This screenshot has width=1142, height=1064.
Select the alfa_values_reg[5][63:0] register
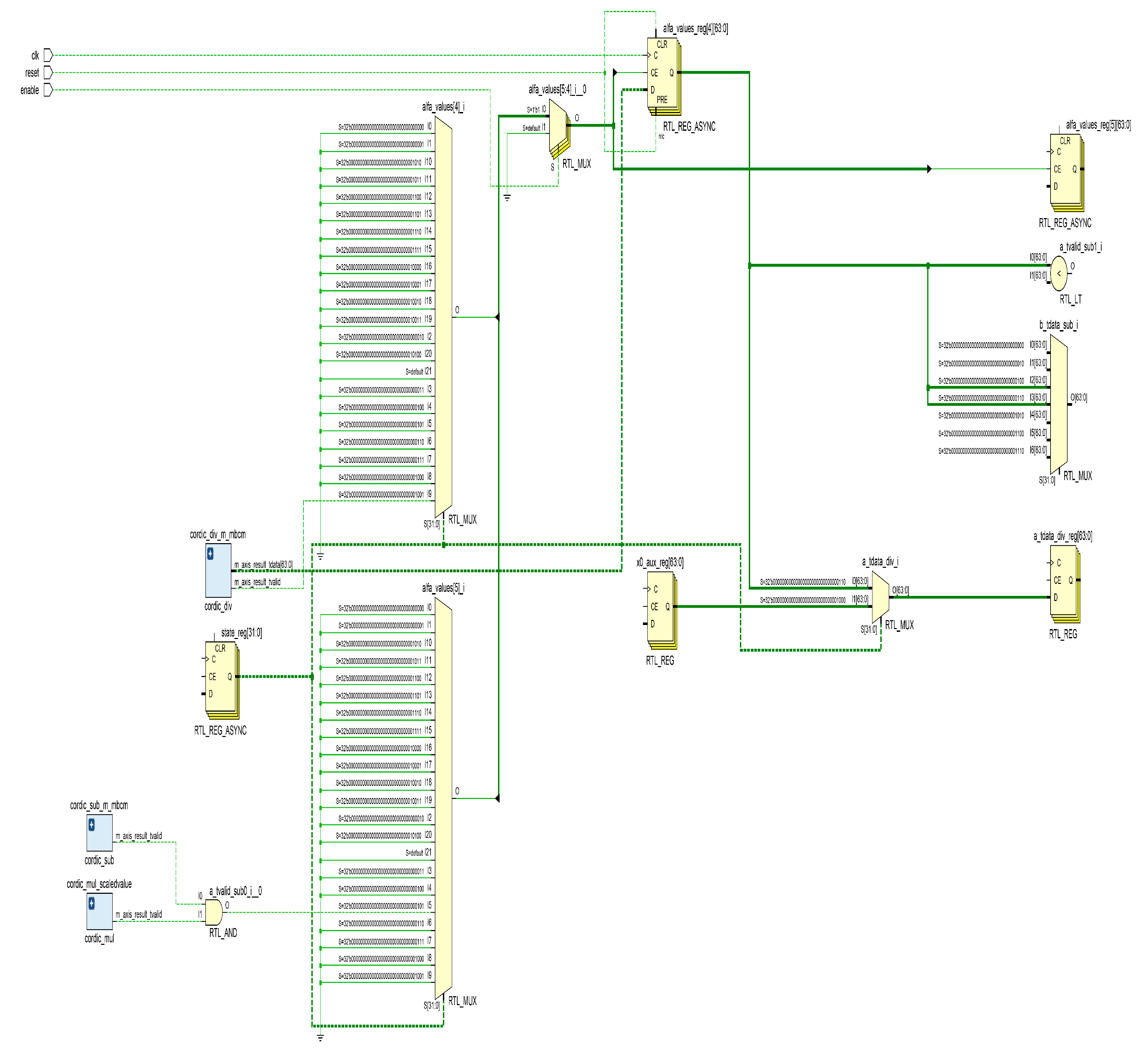1065,169
